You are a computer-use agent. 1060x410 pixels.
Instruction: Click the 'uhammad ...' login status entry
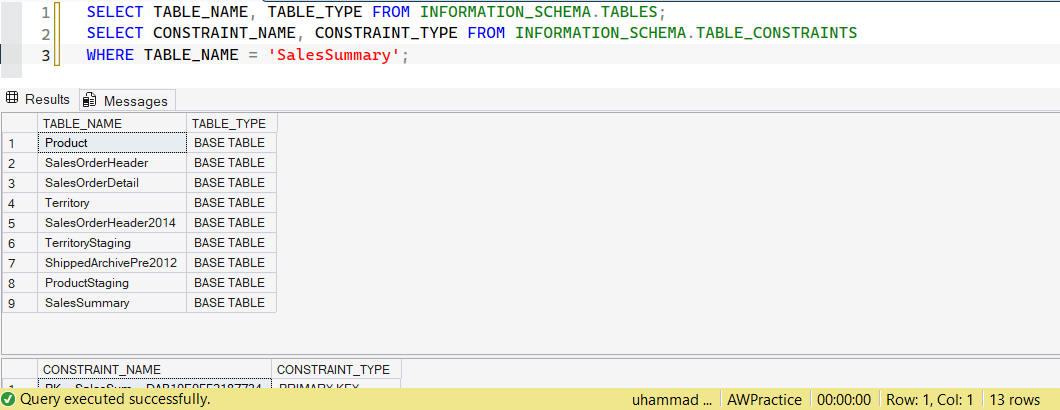(672, 399)
